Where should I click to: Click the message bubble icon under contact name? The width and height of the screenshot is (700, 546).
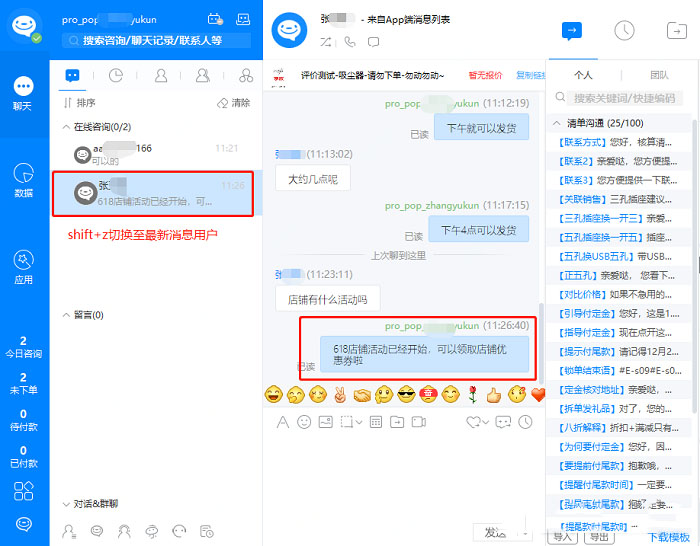[x=373, y=42]
